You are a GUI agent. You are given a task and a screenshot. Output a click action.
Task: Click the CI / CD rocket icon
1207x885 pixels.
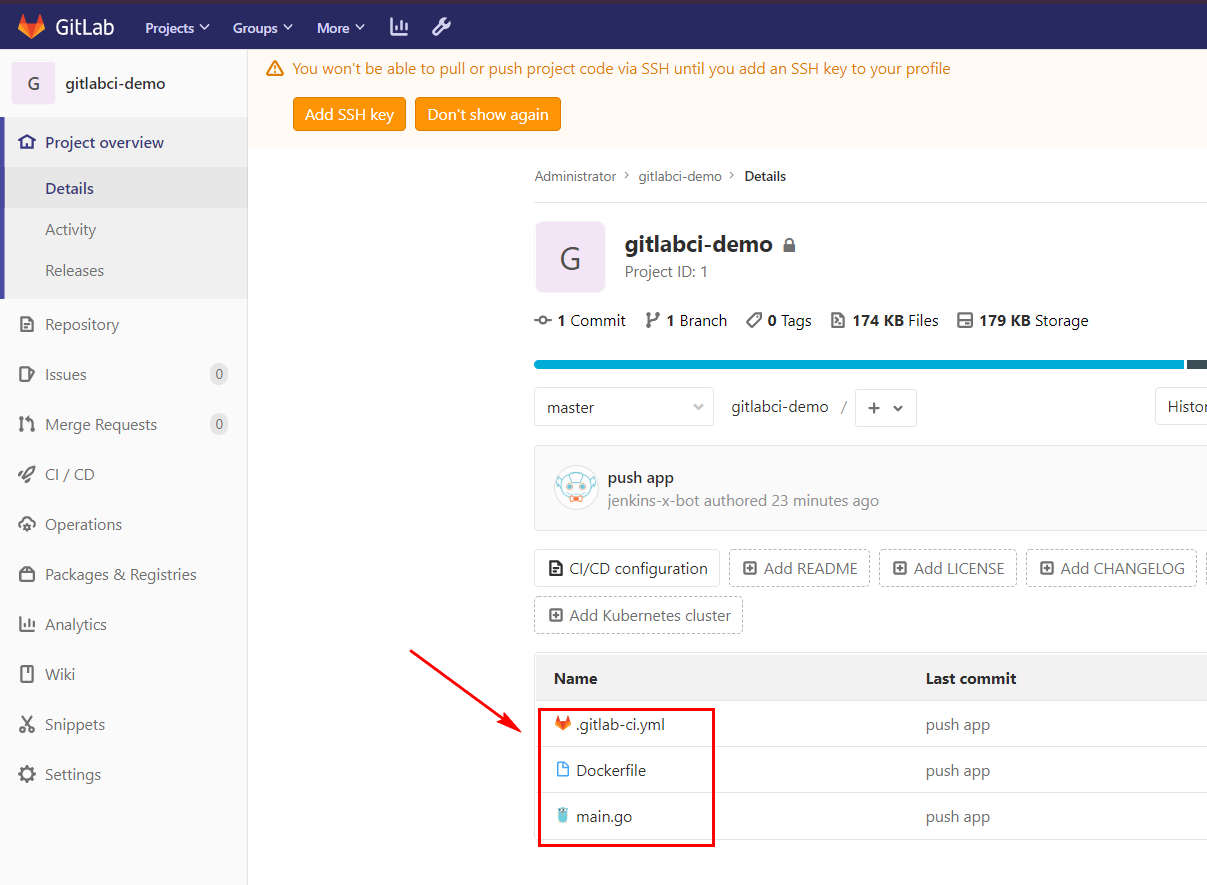(x=27, y=474)
